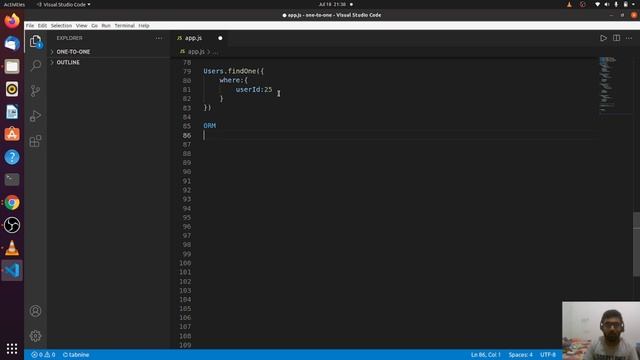This screenshot has height=360, width=640.
Task: Open Help from the dock
Action: [x=12, y=157]
